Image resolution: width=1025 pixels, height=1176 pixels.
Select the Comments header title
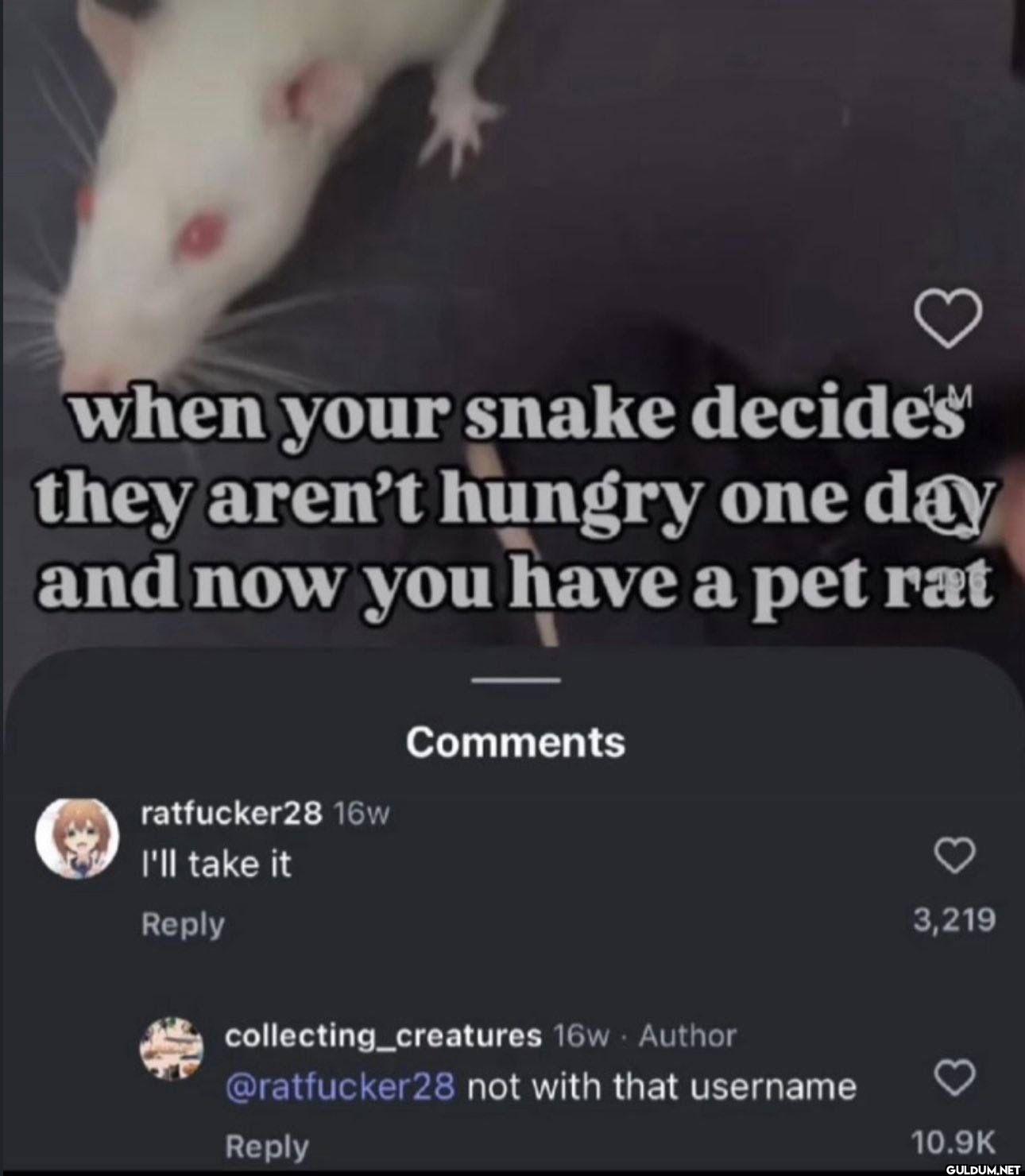tap(515, 741)
